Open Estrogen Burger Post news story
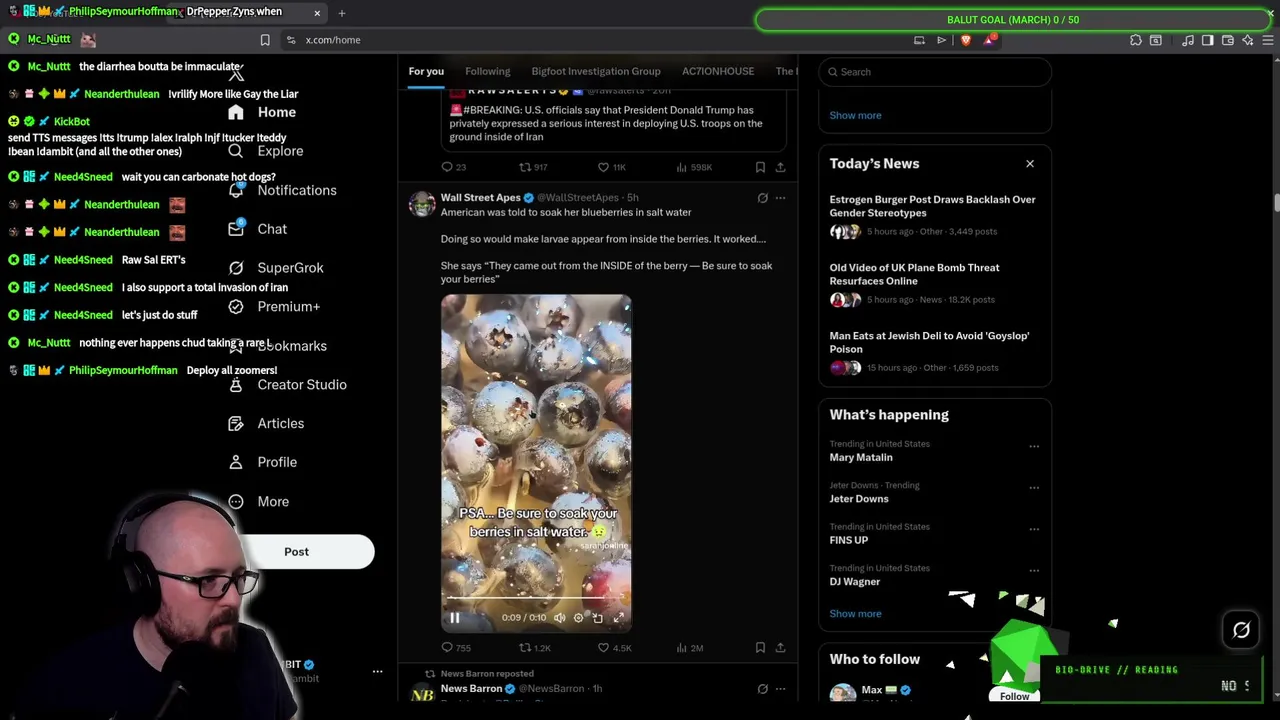 (x=933, y=214)
